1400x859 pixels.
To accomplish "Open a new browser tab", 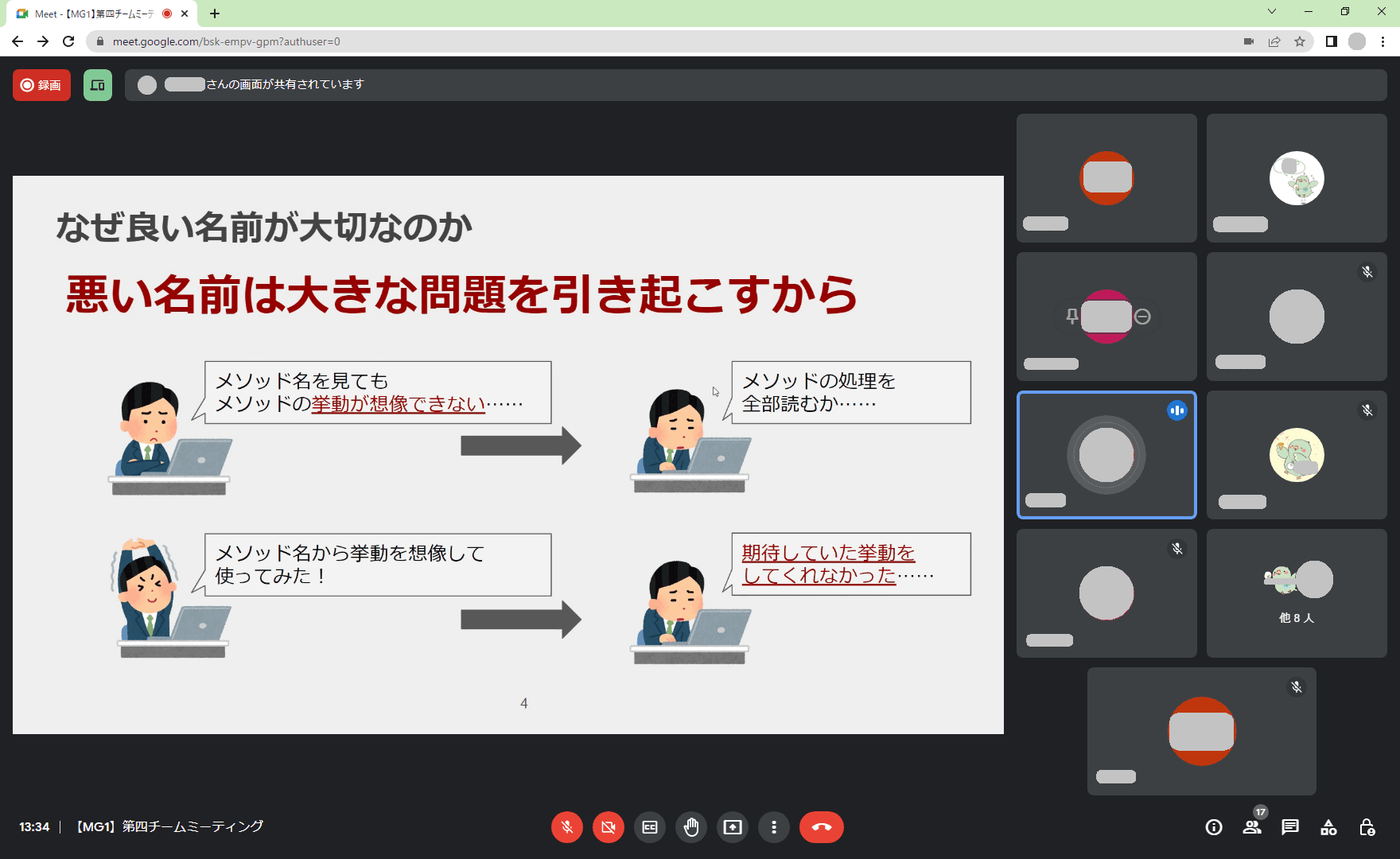I will (x=215, y=14).
